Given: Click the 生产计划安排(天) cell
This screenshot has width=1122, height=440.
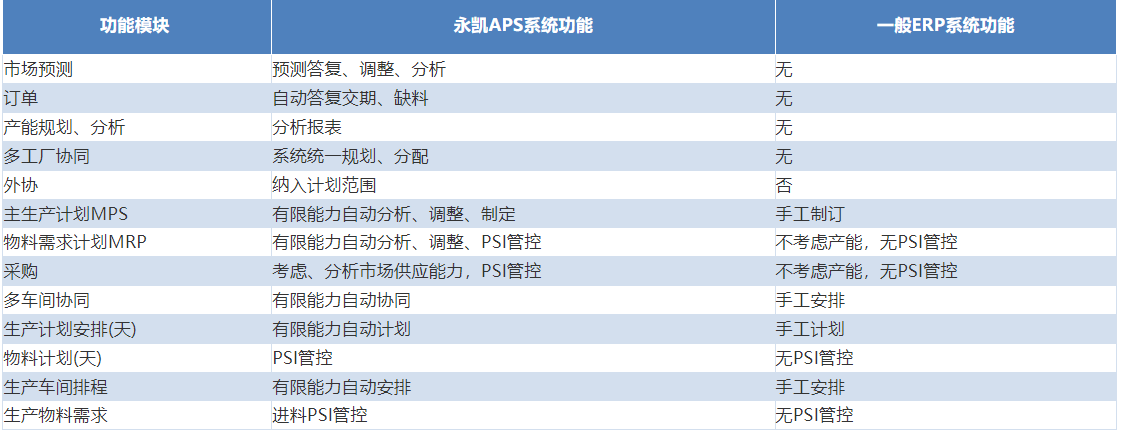Looking at the screenshot, I should pos(137,329).
